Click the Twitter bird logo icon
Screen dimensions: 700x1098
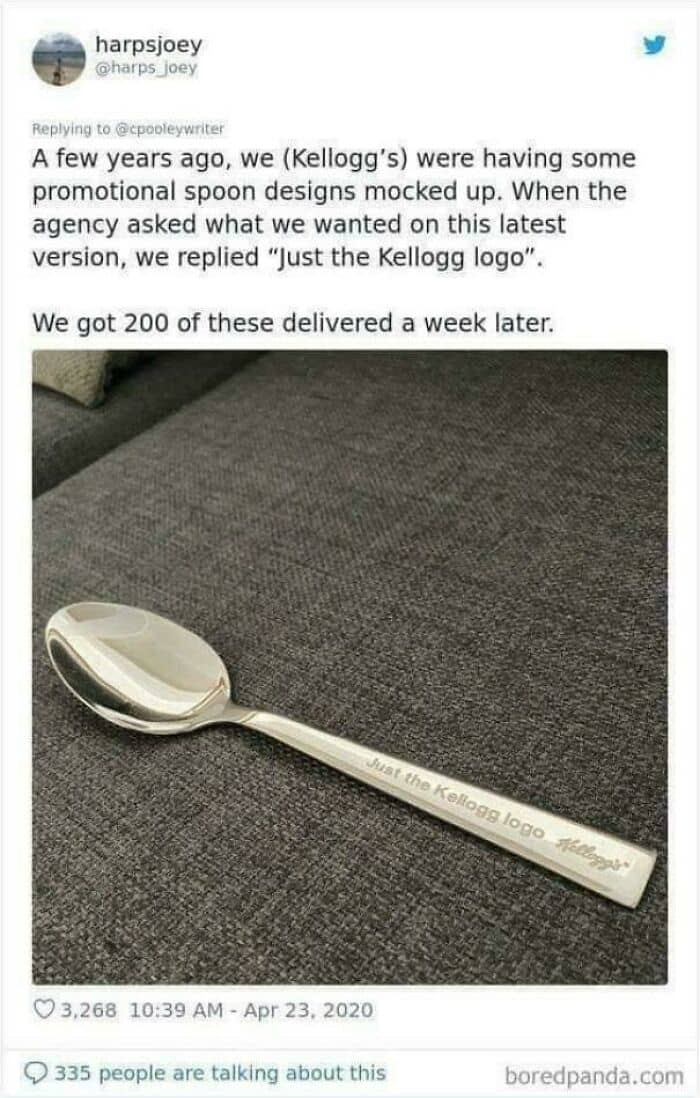pos(654,46)
